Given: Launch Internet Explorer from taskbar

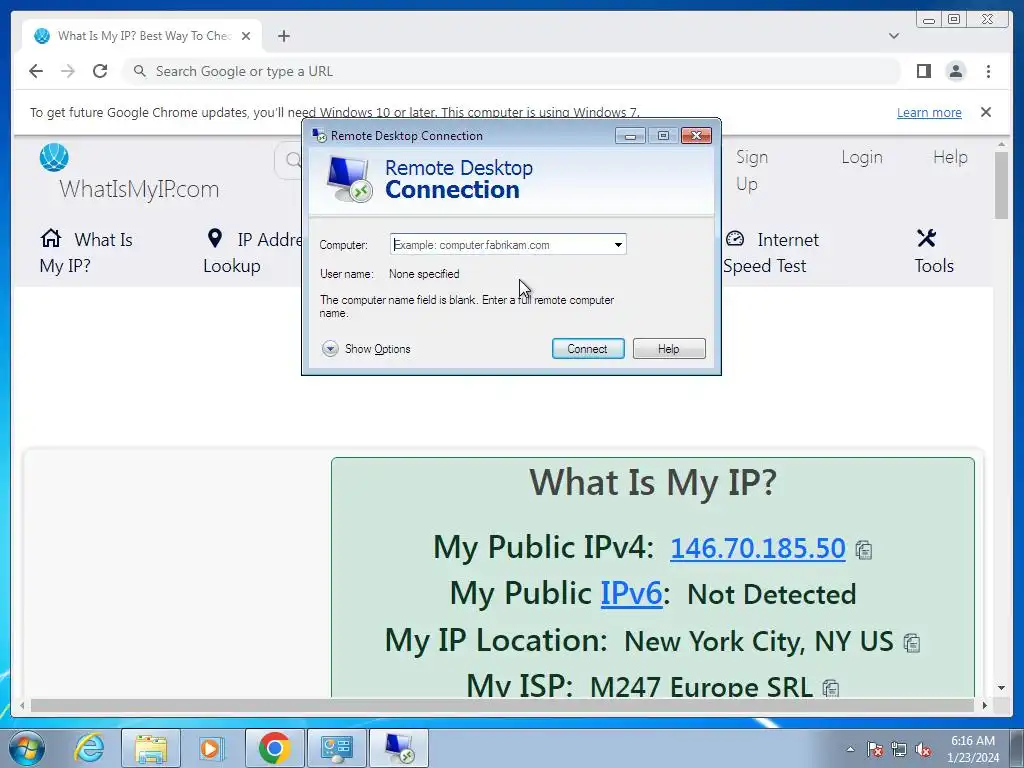Looking at the screenshot, I should [89, 748].
